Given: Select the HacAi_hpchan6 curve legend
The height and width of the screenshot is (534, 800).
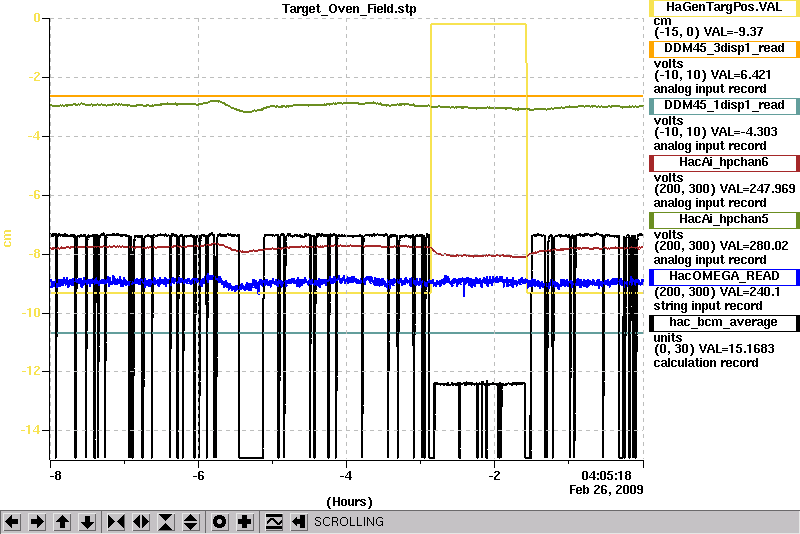Looking at the screenshot, I should [724, 163].
